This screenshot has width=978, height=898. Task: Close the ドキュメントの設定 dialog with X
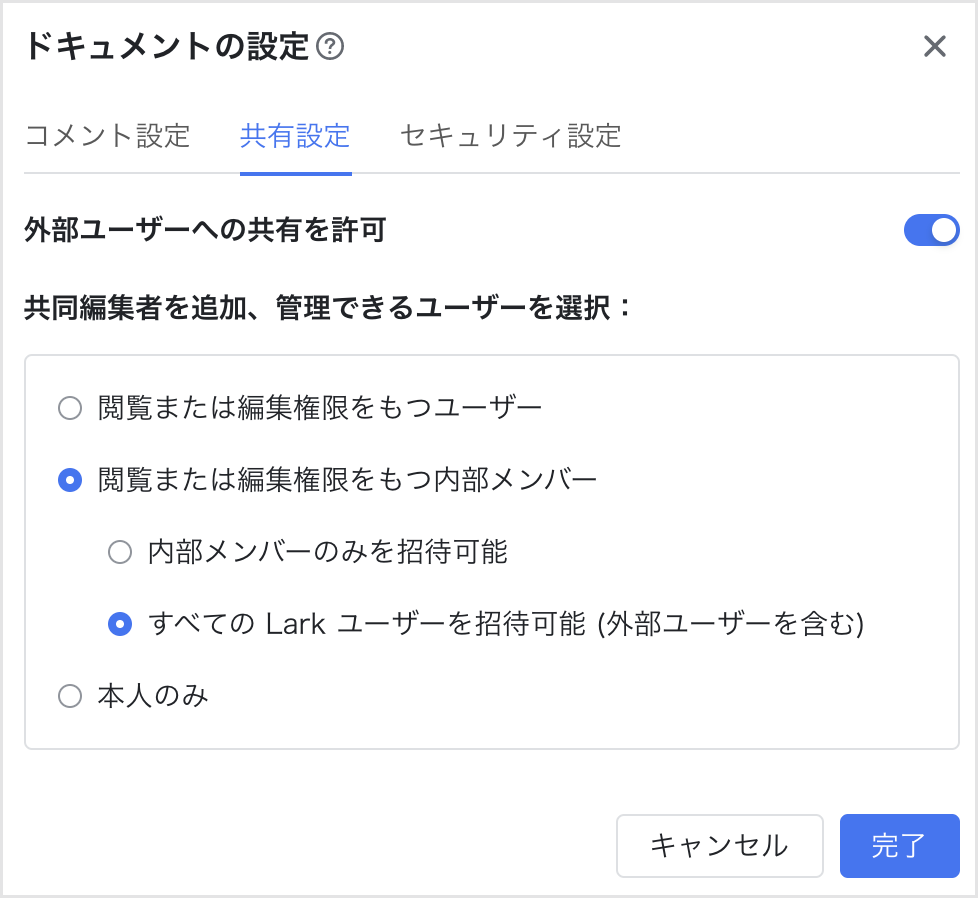click(x=934, y=47)
